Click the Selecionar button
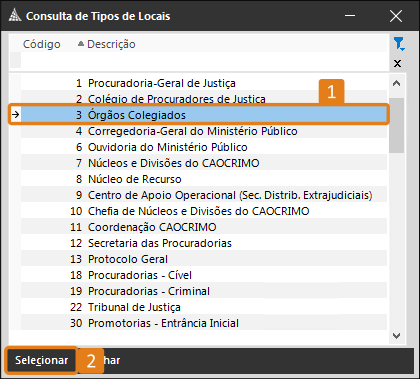This screenshot has width=420, height=379. pyautogui.click(x=41, y=360)
